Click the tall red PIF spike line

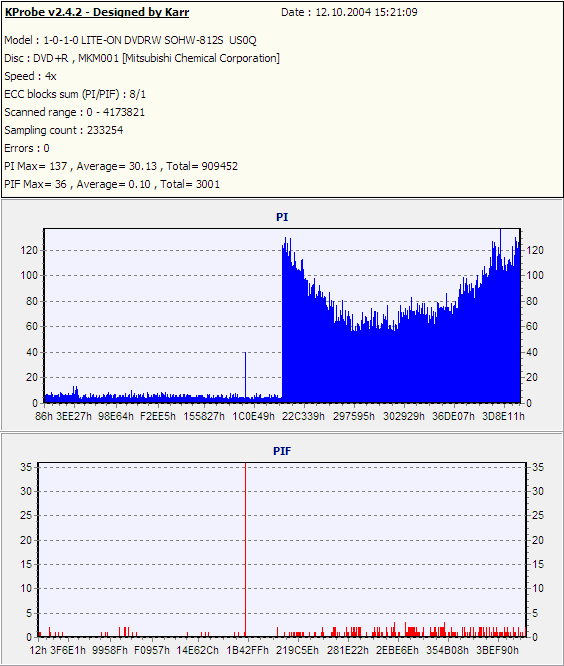pyautogui.click(x=245, y=550)
